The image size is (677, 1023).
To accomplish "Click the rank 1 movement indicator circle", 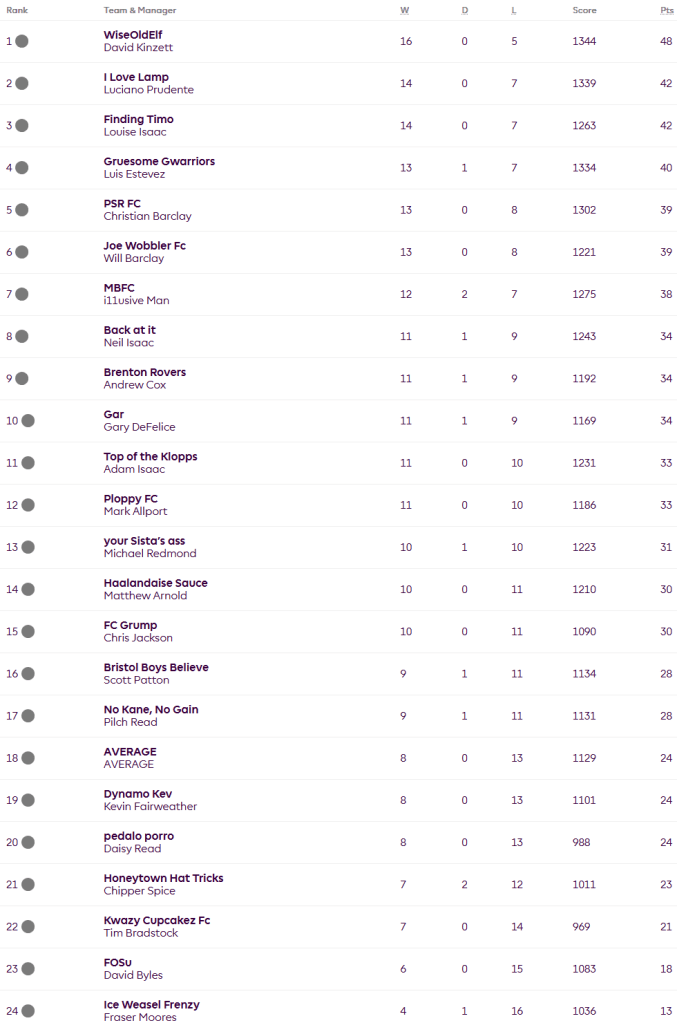I will [22, 41].
